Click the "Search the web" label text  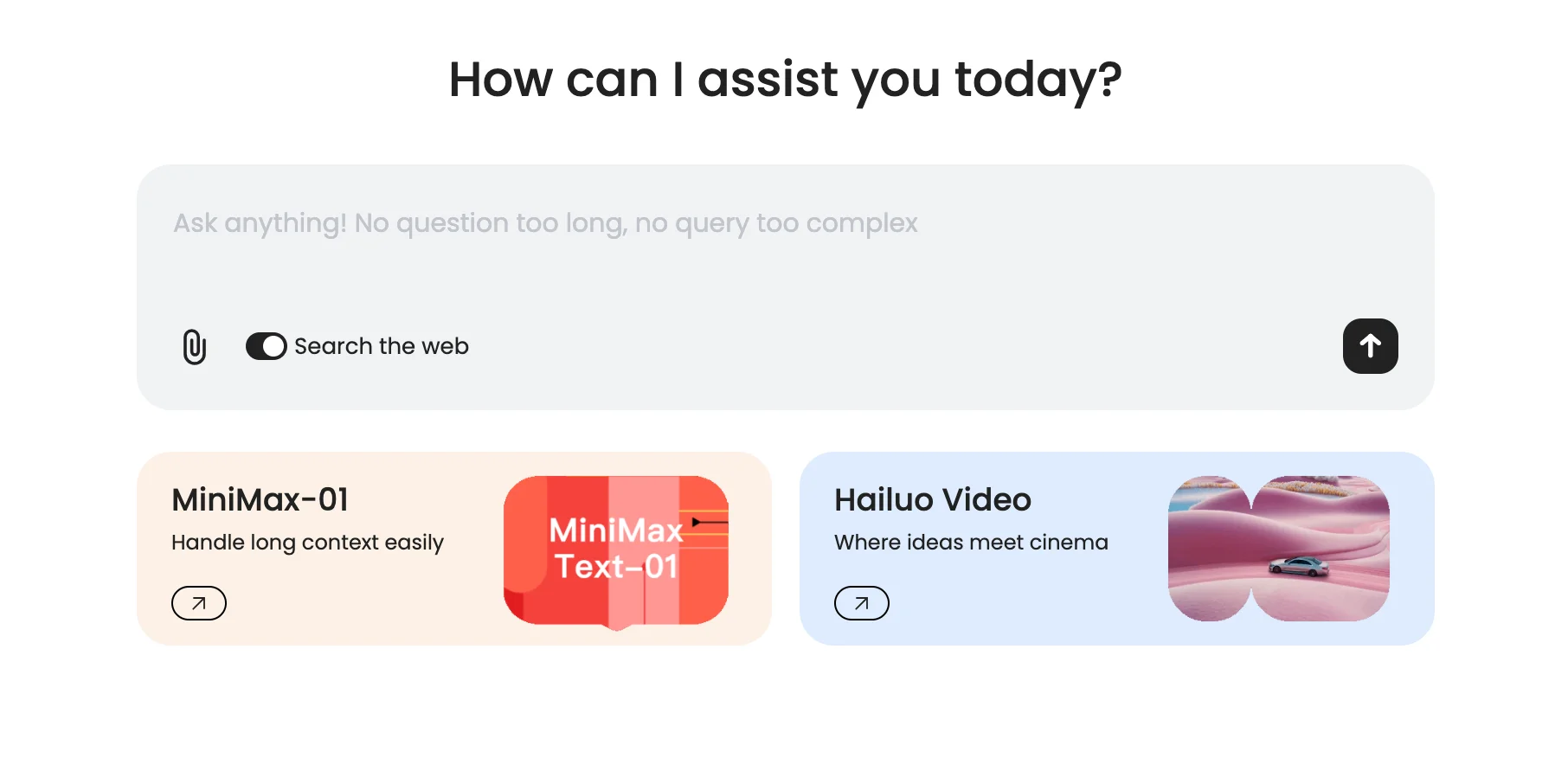pyautogui.click(x=382, y=346)
